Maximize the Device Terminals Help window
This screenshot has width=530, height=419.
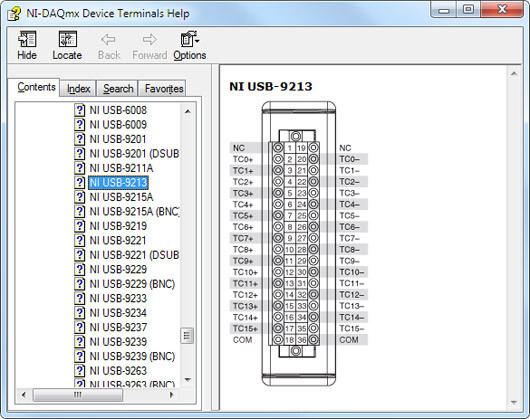click(468, 10)
